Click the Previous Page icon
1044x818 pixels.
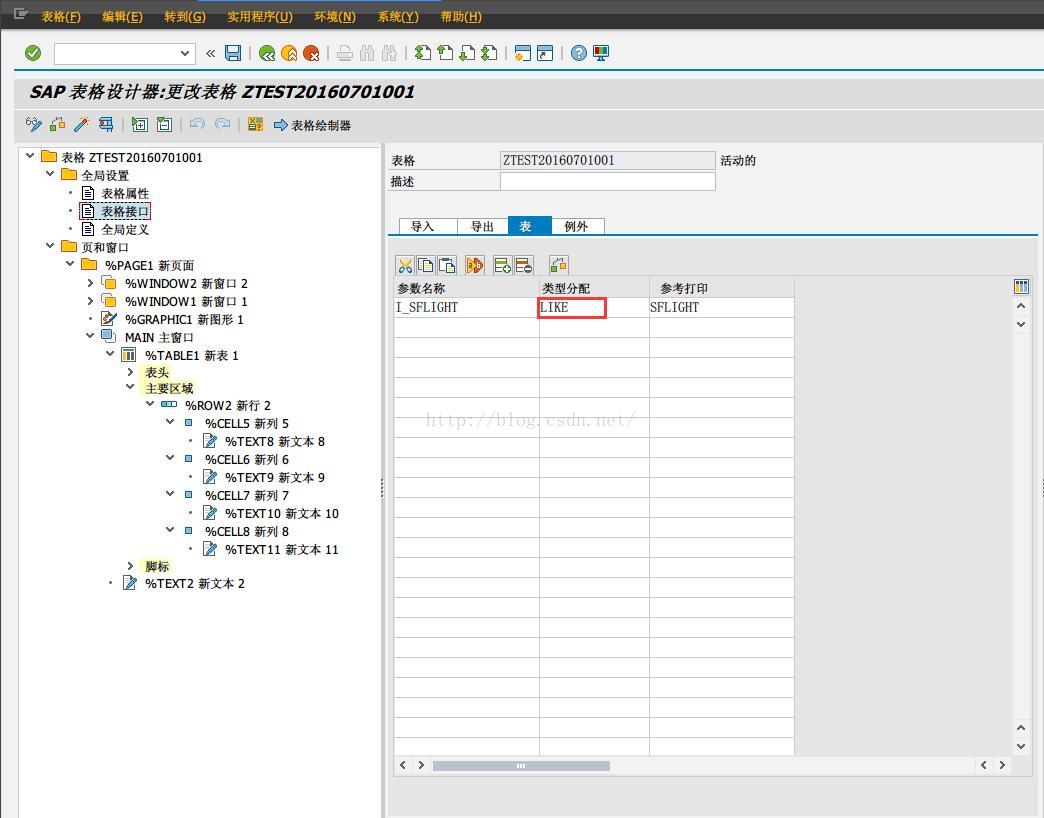click(445, 53)
